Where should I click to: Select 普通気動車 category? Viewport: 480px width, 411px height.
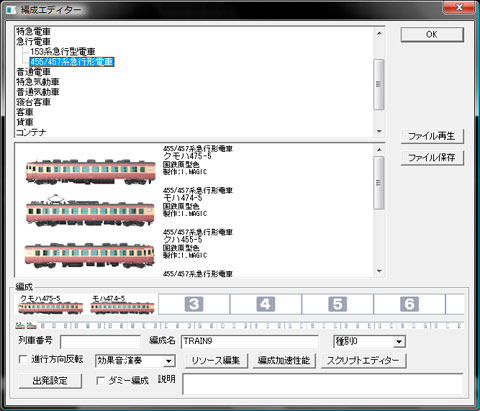pyautogui.click(x=38, y=92)
